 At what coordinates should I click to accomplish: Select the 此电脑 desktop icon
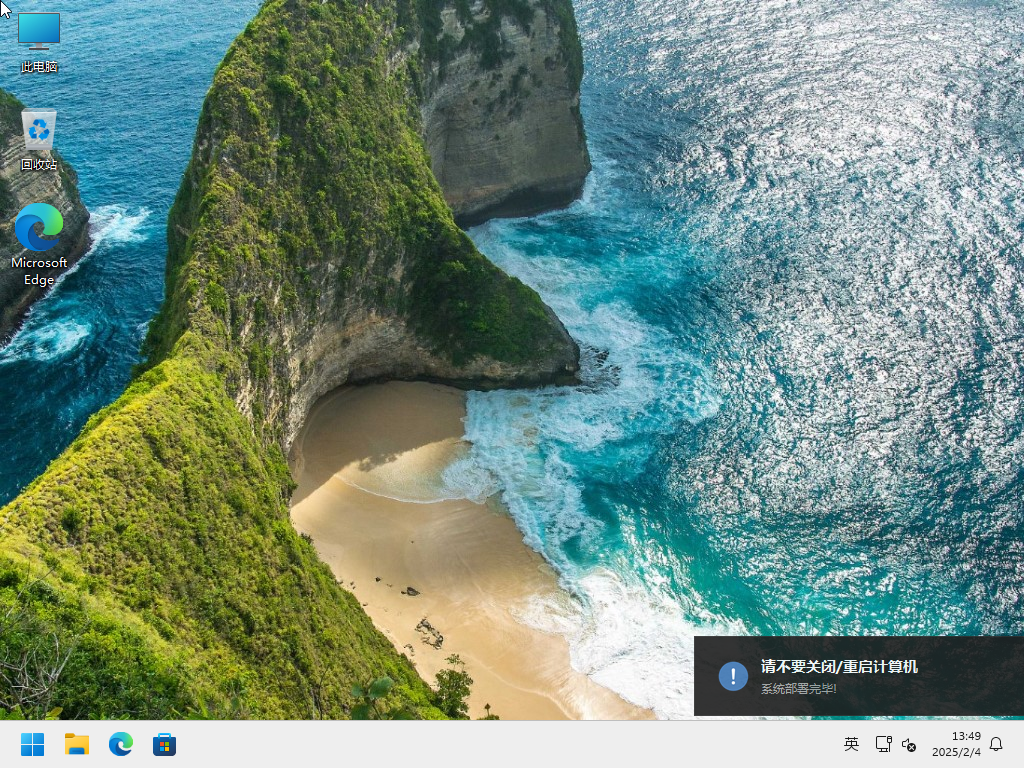pos(39,32)
